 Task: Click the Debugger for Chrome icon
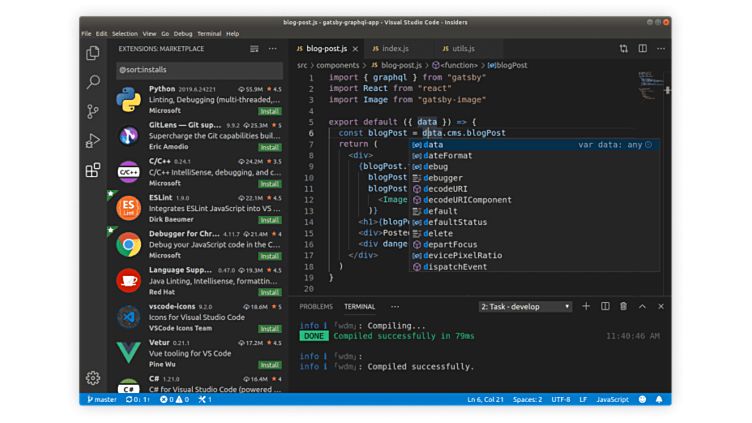[129, 245]
